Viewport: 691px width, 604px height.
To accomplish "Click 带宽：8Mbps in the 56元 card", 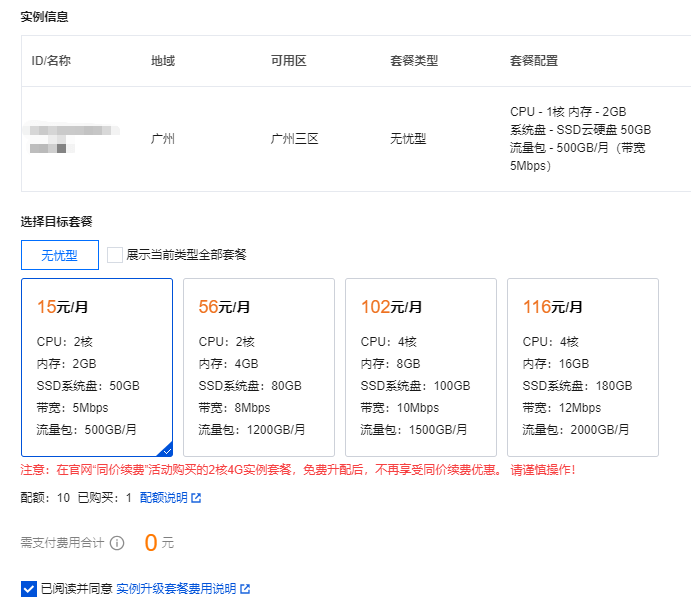I will click(x=234, y=408).
